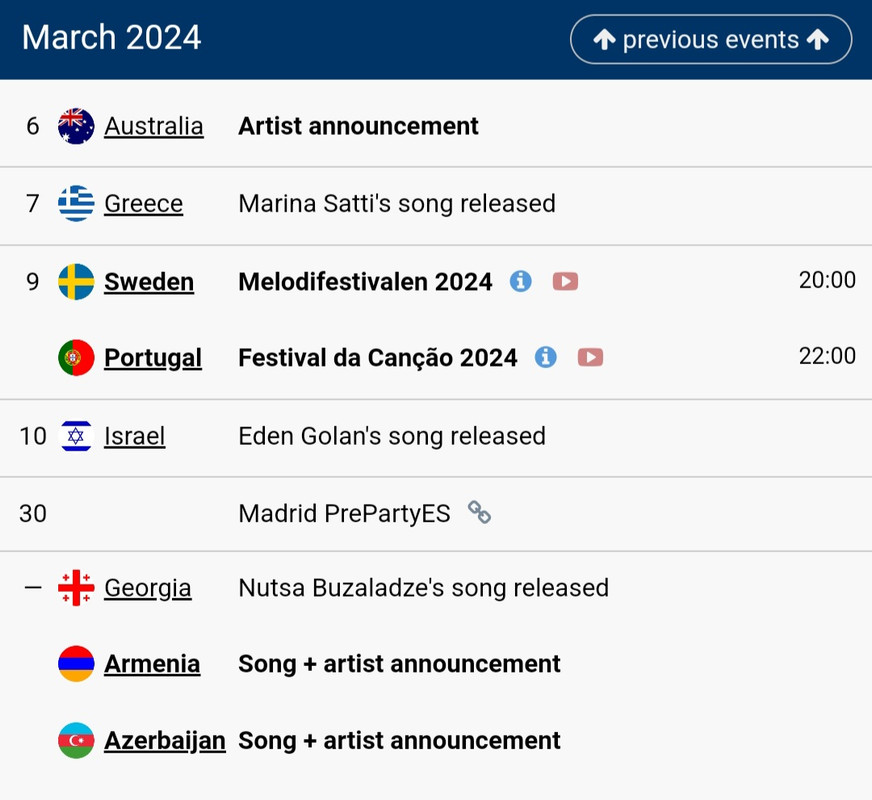872x800 pixels.
Task: Go to the Georgia country page
Action: click(148, 588)
